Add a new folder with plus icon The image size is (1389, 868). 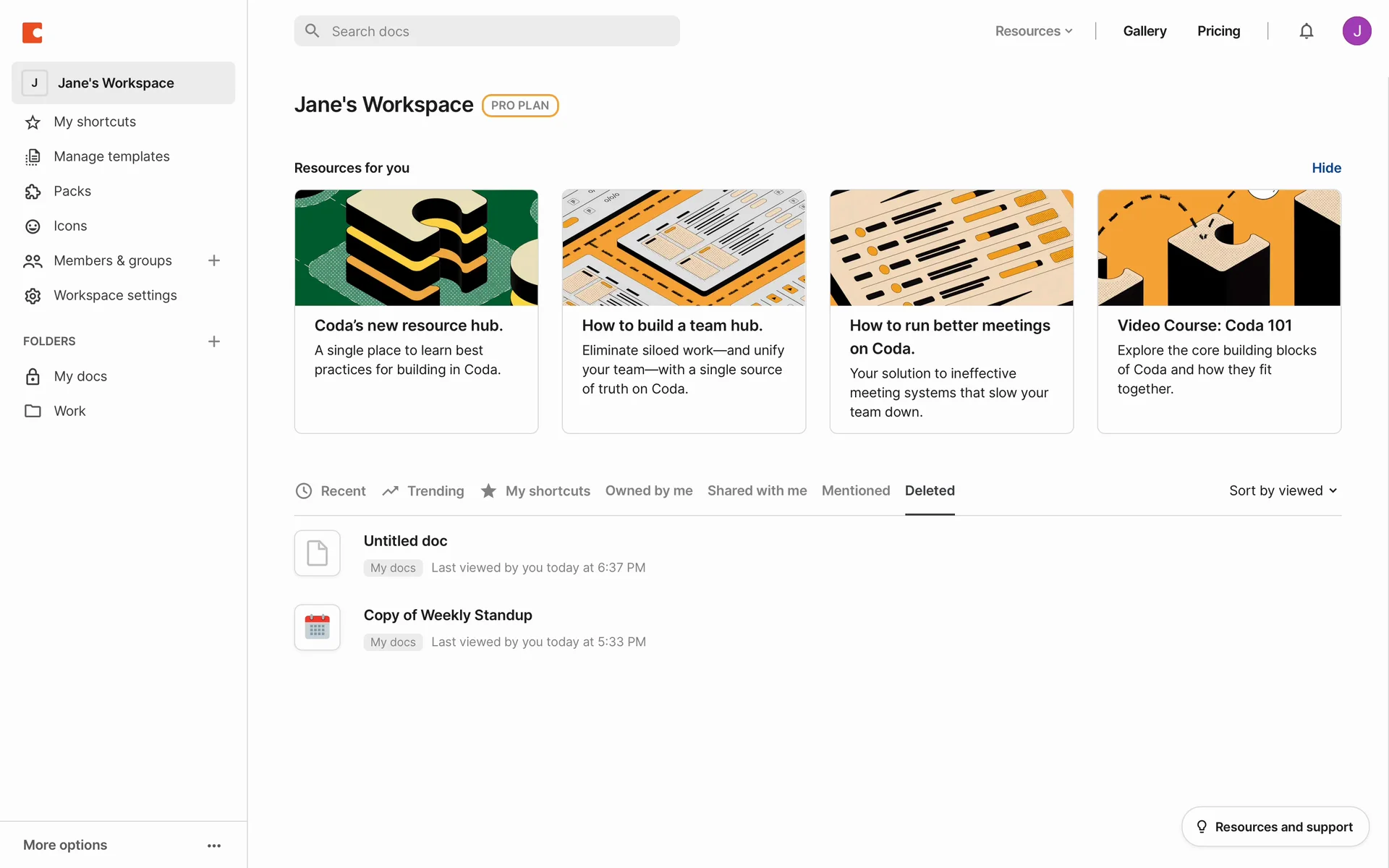point(214,341)
